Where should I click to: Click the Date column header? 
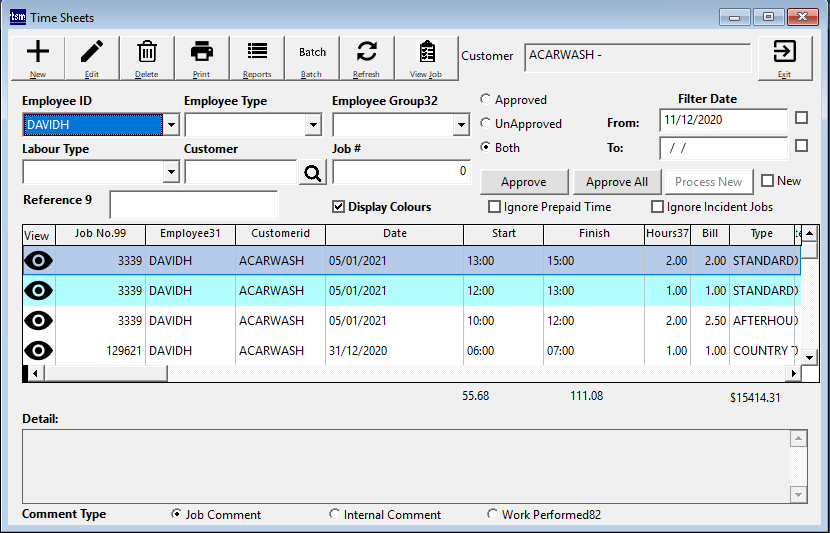(x=394, y=234)
